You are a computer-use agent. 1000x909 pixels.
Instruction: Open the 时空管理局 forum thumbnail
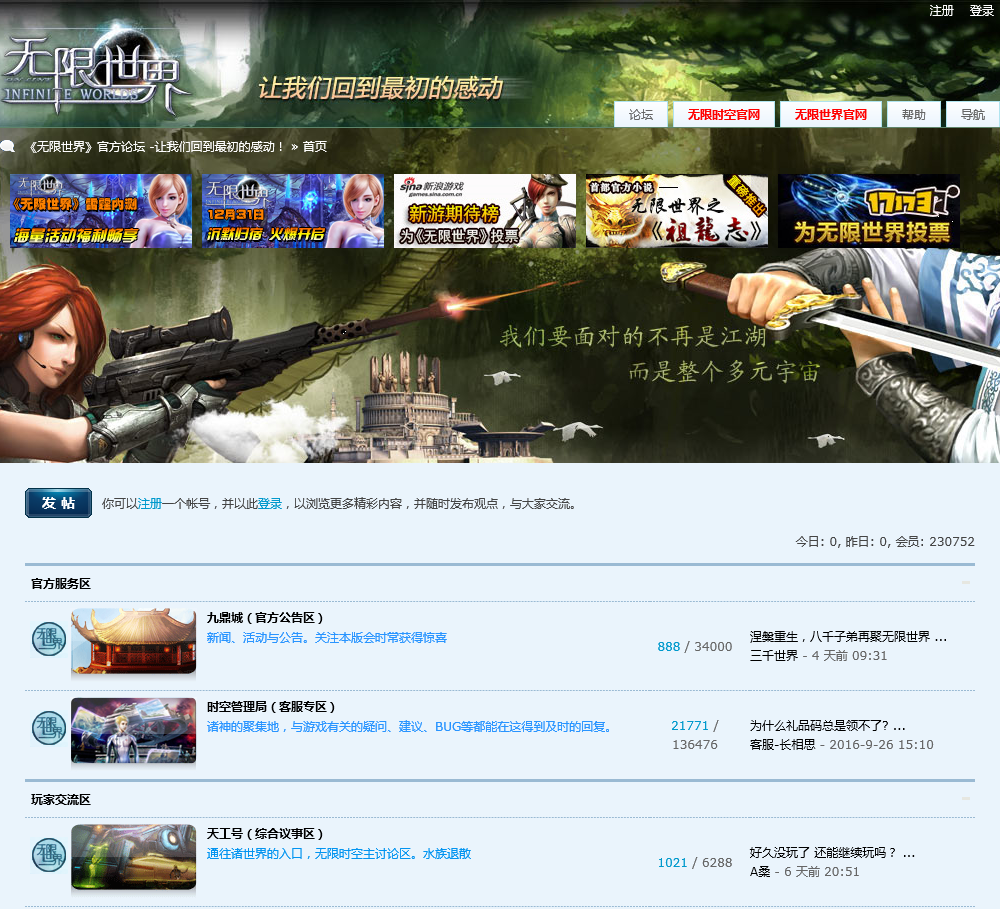click(x=133, y=731)
